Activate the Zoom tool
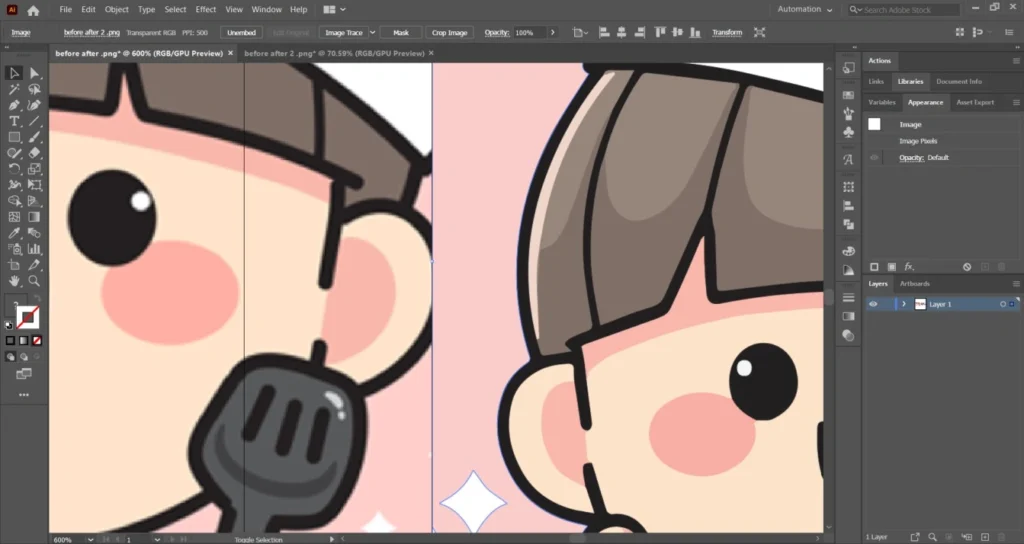 point(34,281)
